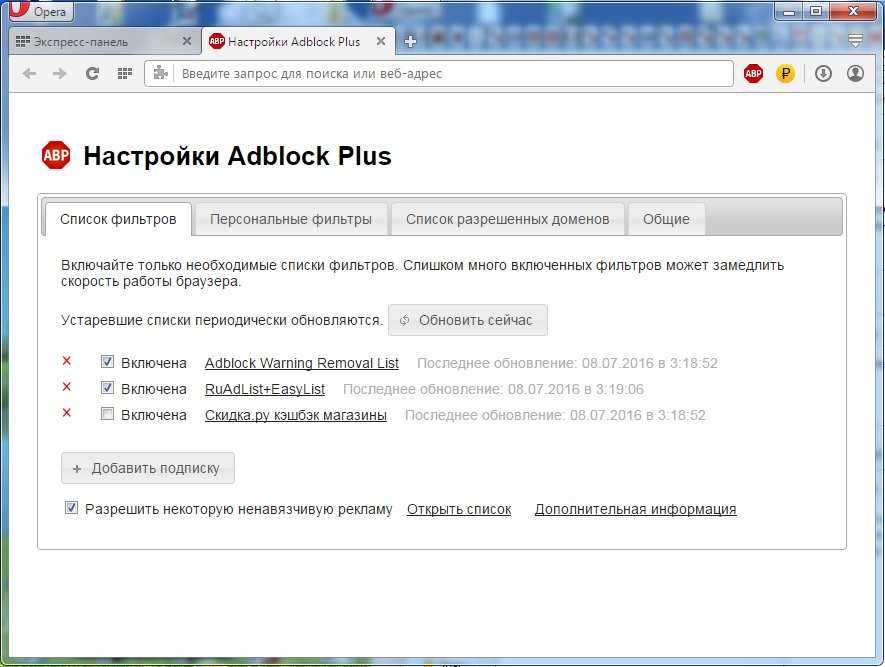885x667 pixels.
Task: Remove RuAdList+EasyList subscription
Action: pyautogui.click(x=67, y=387)
